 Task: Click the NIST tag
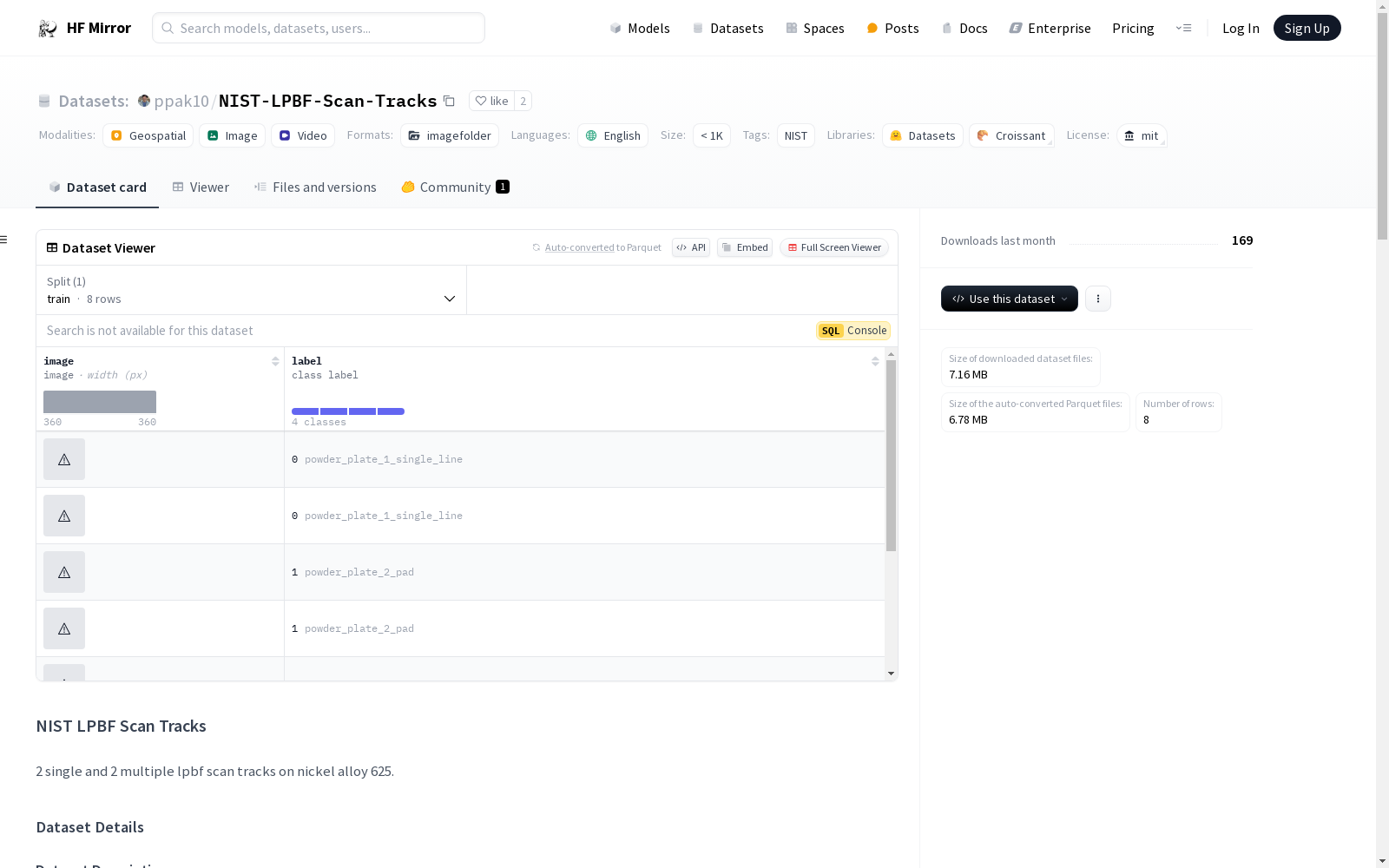[x=796, y=135]
